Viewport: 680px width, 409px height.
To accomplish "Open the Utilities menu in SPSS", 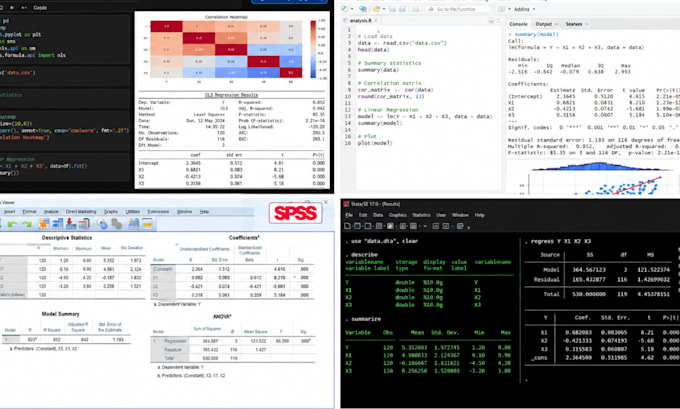I will click(x=133, y=212).
